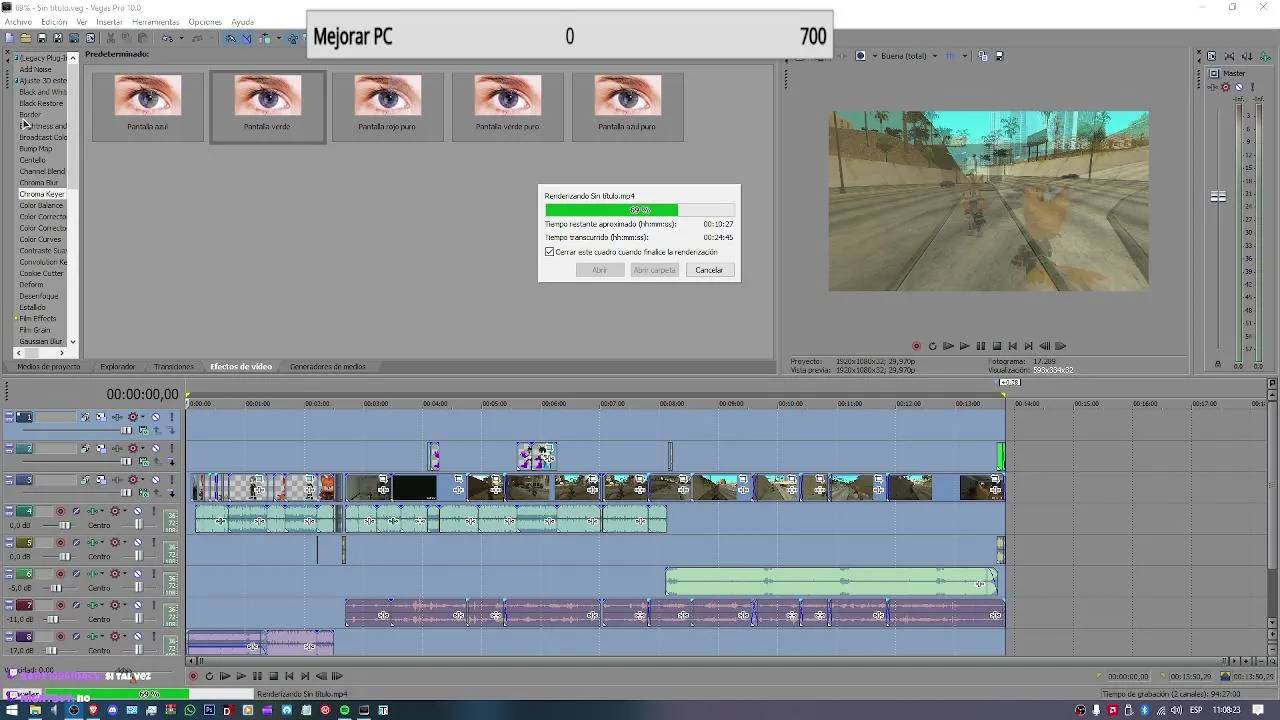Minimize track 3 height button
This screenshot has height=720, width=1280.
pos(9,476)
